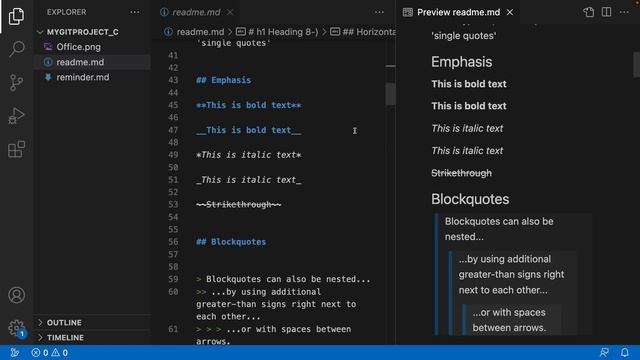The height and width of the screenshot is (360, 640).
Task: Click '> Blockquotes can also be nested...' line
Action: [x=283, y=279]
